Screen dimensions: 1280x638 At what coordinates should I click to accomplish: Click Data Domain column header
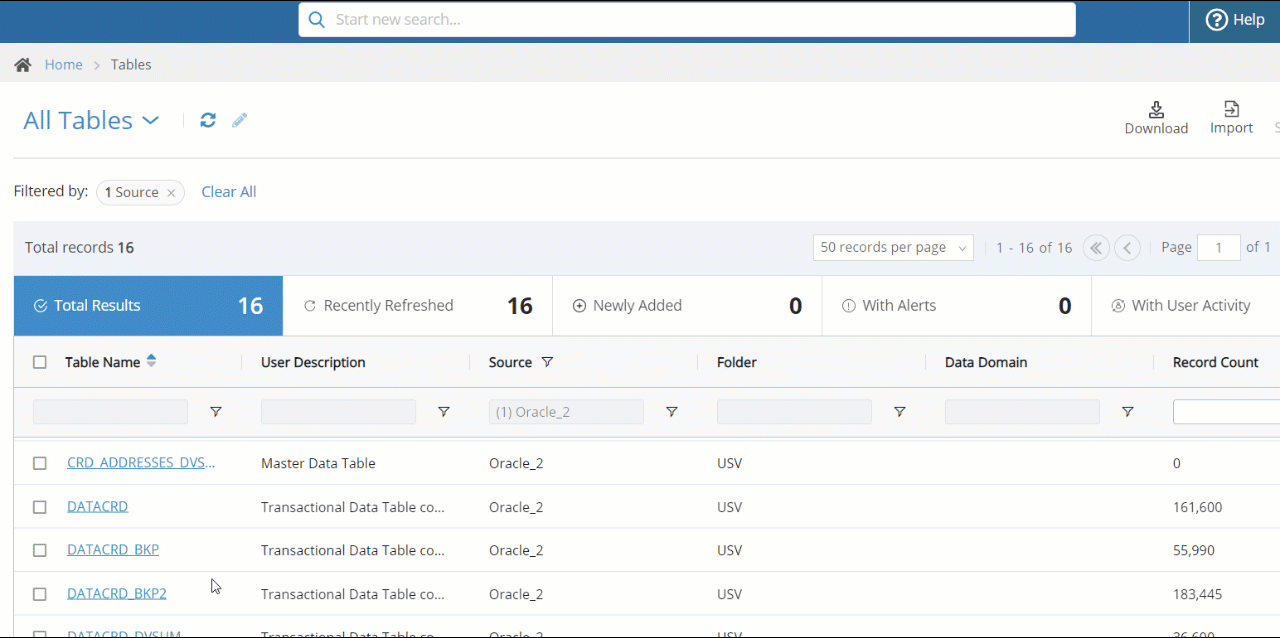[x=986, y=362]
